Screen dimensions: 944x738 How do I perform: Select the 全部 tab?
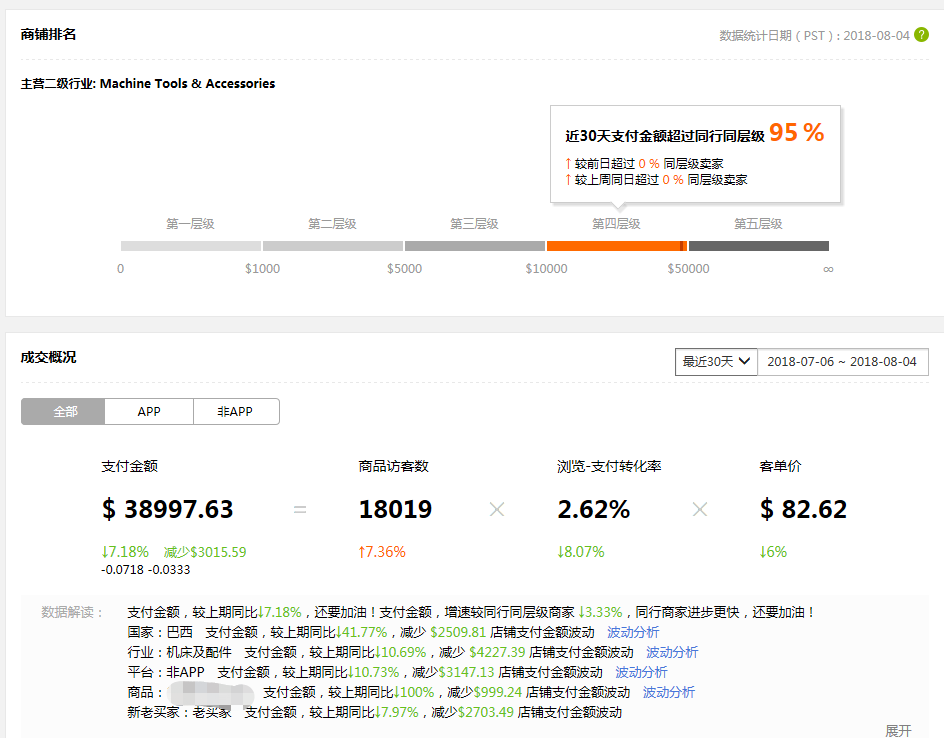63,412
